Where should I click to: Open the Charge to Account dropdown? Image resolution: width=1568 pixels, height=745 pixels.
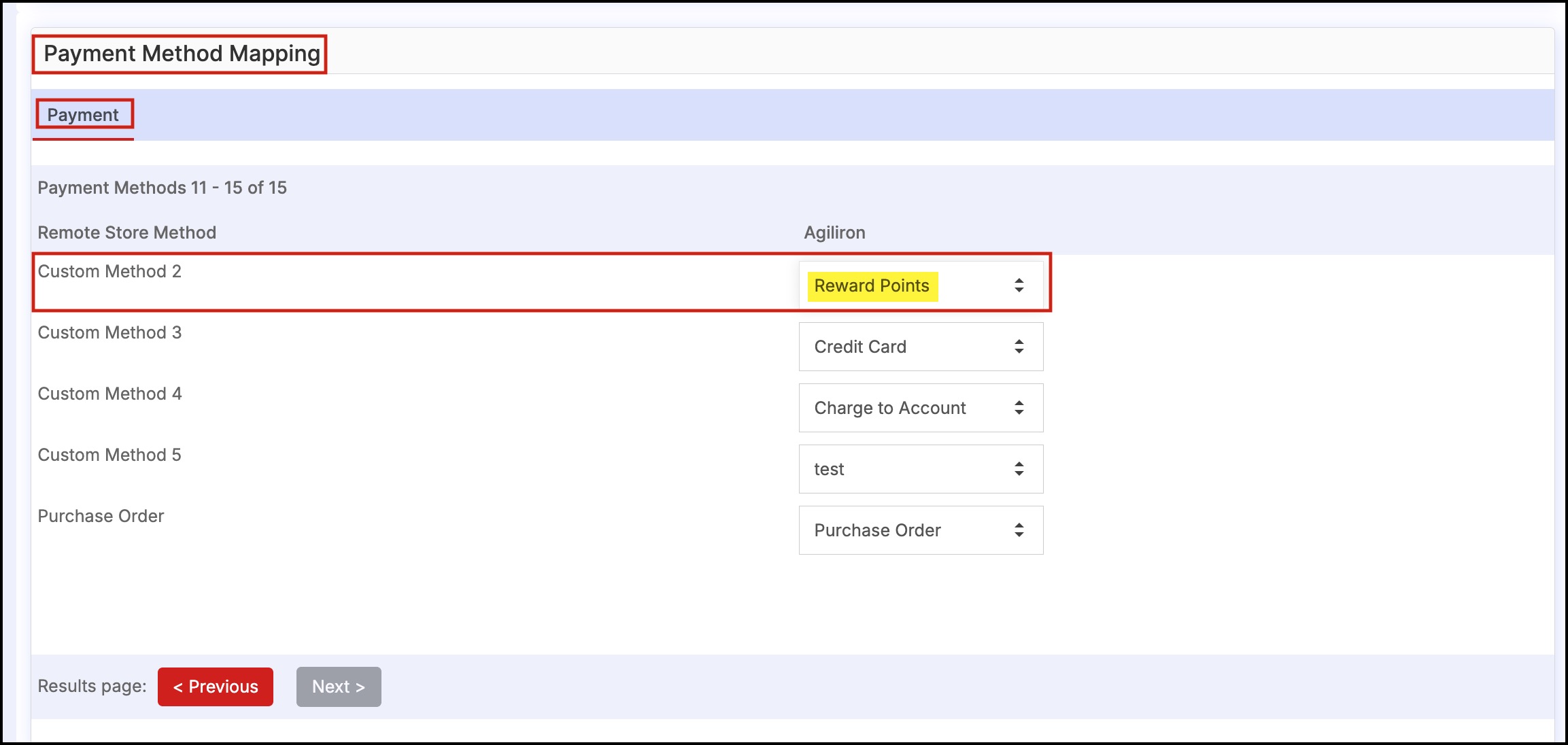pos(920,408)
